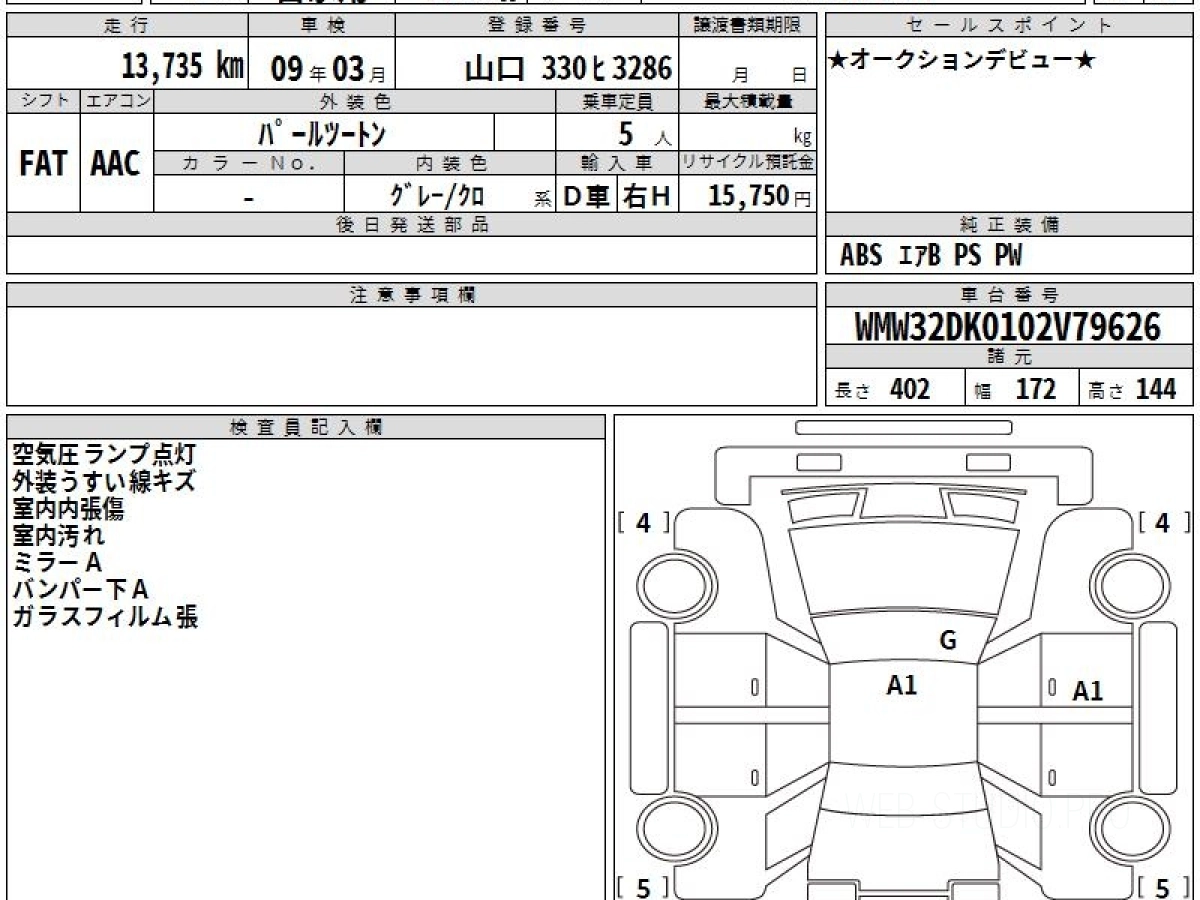1200x900 pixels.
Task: Click inspector note バンパー下A
Action: tap(80, 590)
